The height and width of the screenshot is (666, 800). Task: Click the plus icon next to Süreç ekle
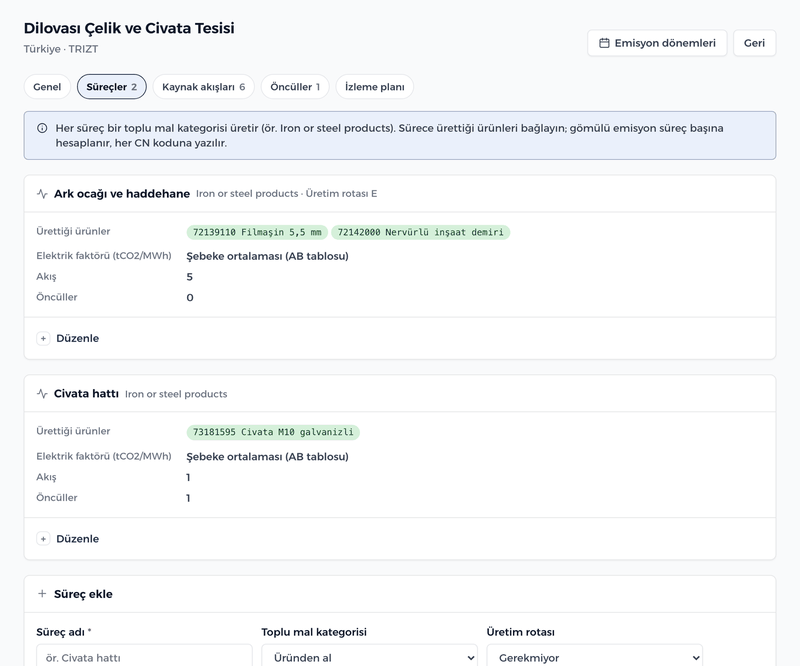42,594
